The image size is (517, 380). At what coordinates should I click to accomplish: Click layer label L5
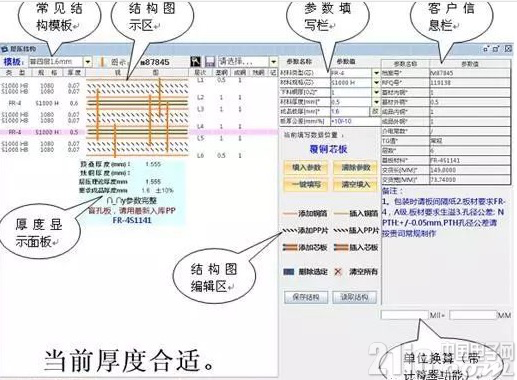pos(200,138)
